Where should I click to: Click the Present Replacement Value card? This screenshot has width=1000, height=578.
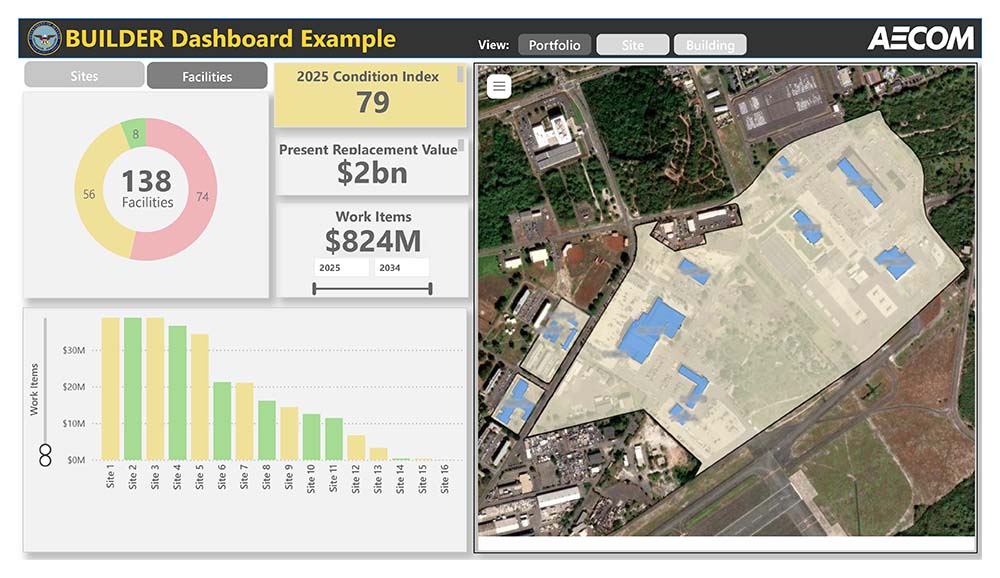click(x=368, y=165)
